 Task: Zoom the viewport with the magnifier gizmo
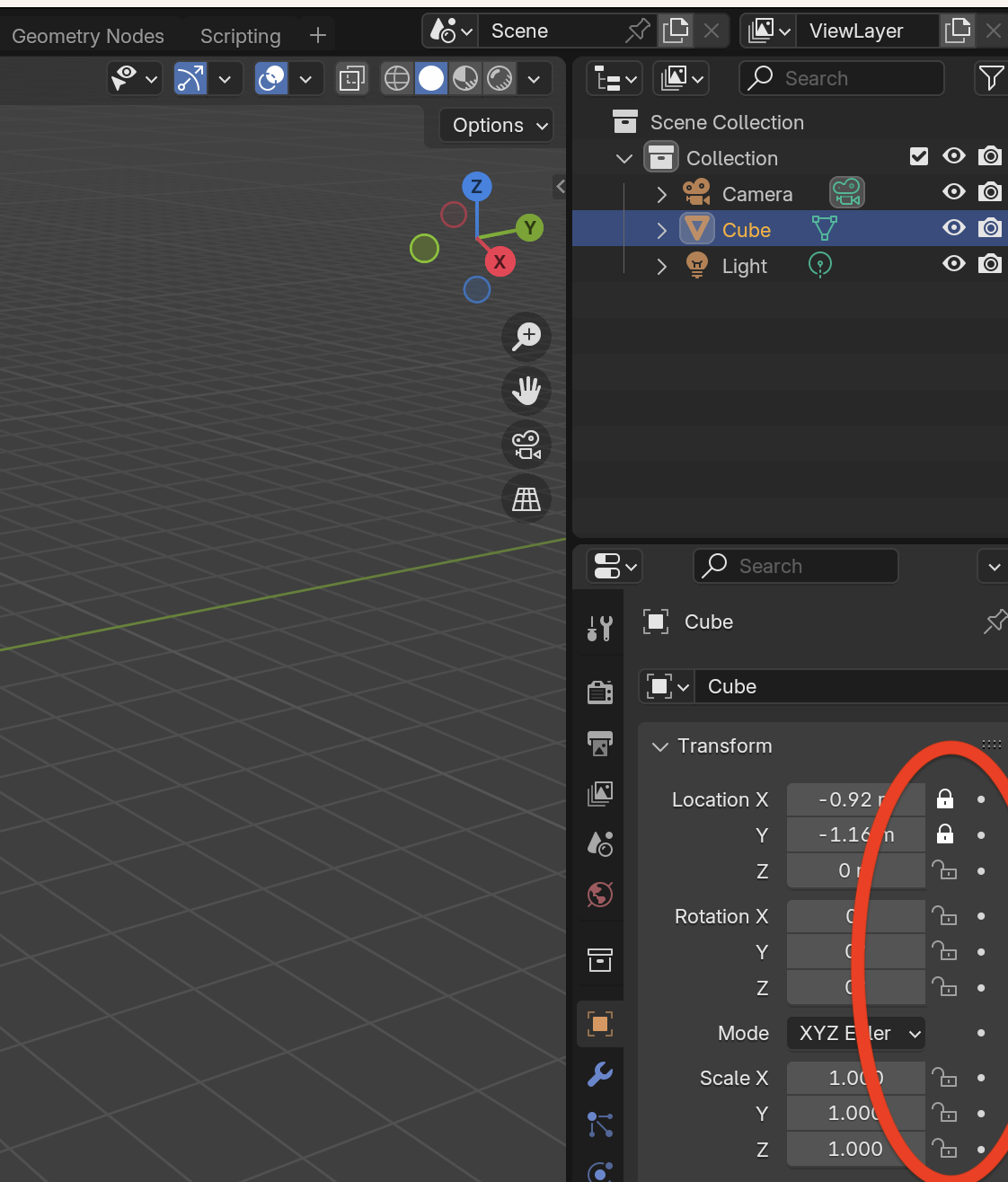coord(526,336)
